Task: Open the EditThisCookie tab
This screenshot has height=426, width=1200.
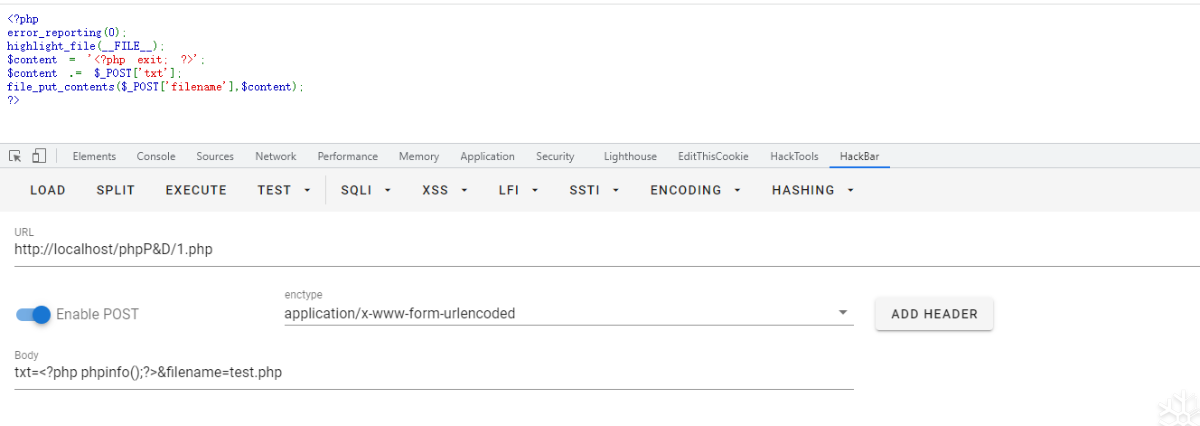Action: click(x=713, y=156)
